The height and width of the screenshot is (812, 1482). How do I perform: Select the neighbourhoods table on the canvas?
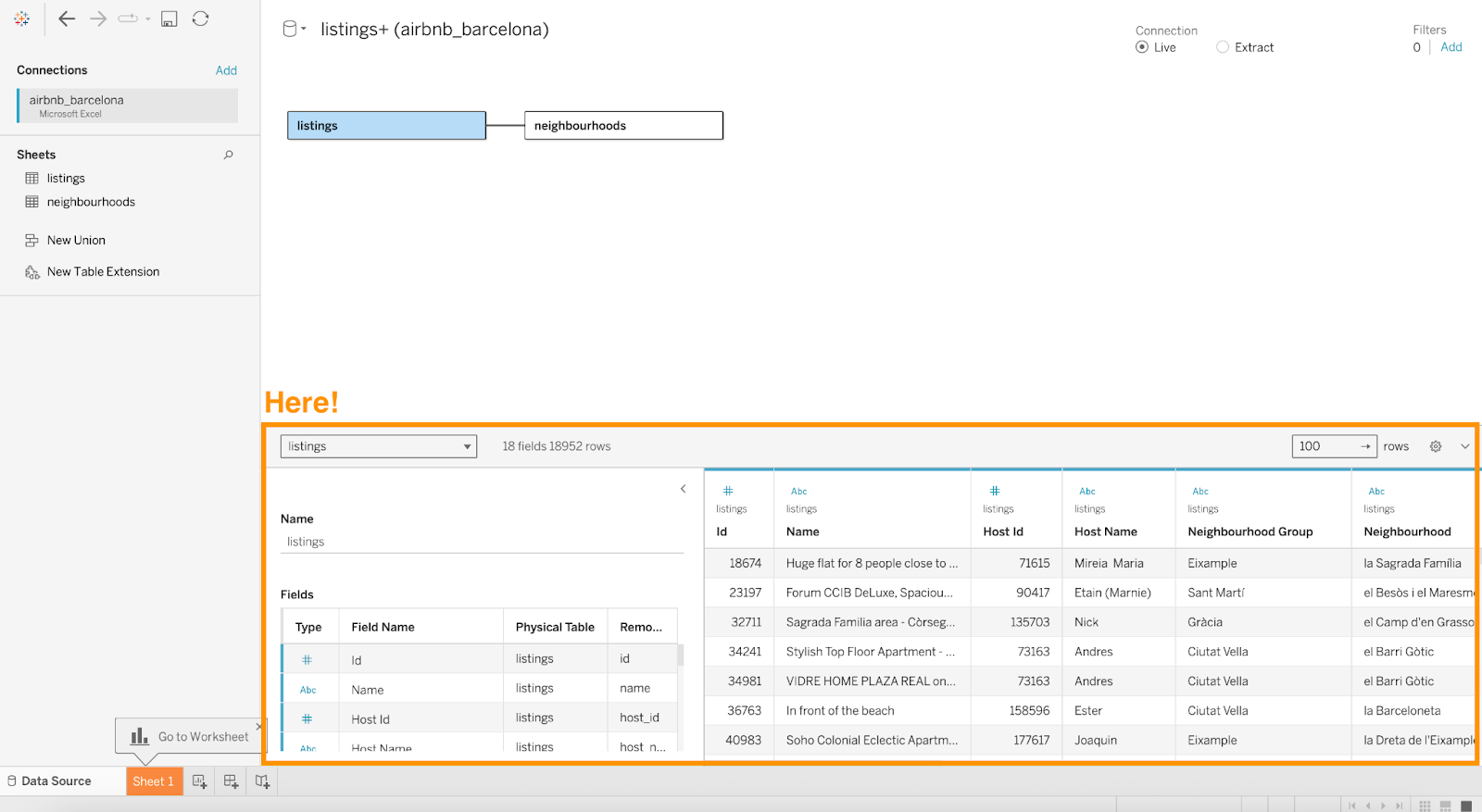[x=623, y=126]
